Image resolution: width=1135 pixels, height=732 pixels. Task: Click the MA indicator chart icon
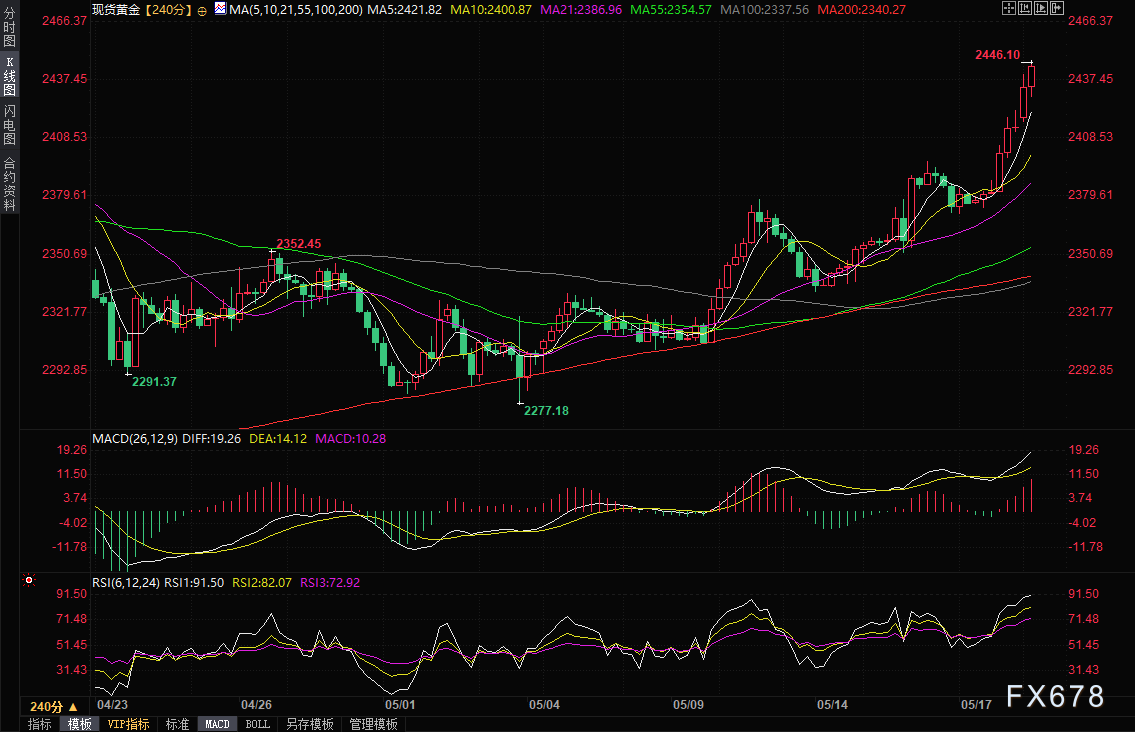[219, 9]
